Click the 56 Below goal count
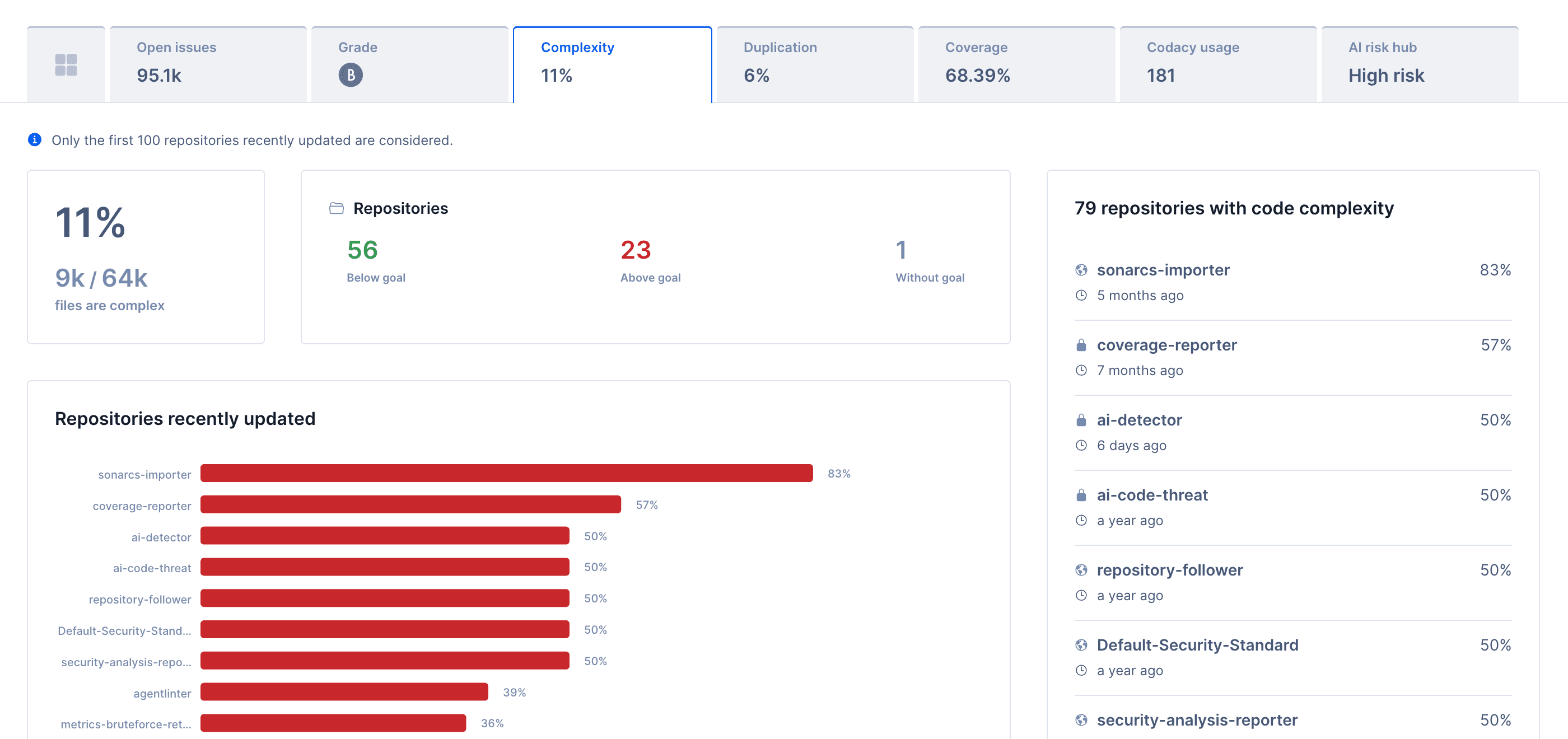 point(362,250)
